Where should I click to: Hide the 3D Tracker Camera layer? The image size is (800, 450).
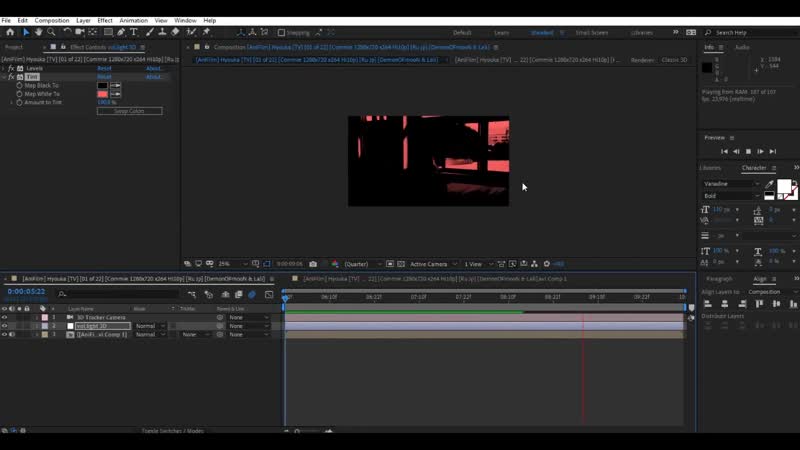point(5,317)
